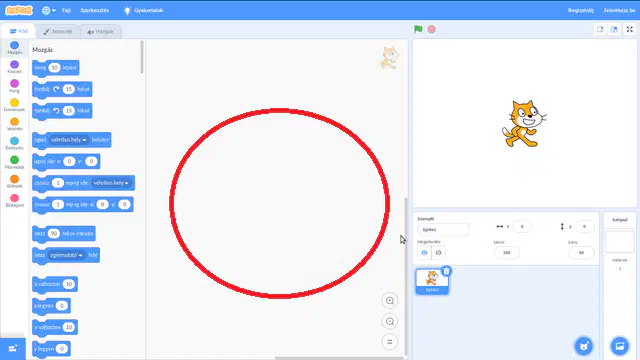The width and height of the screenshot is (640, 360).
Task: Reset workspace zoom with equals icon
Action: click(x=390, y=342)
